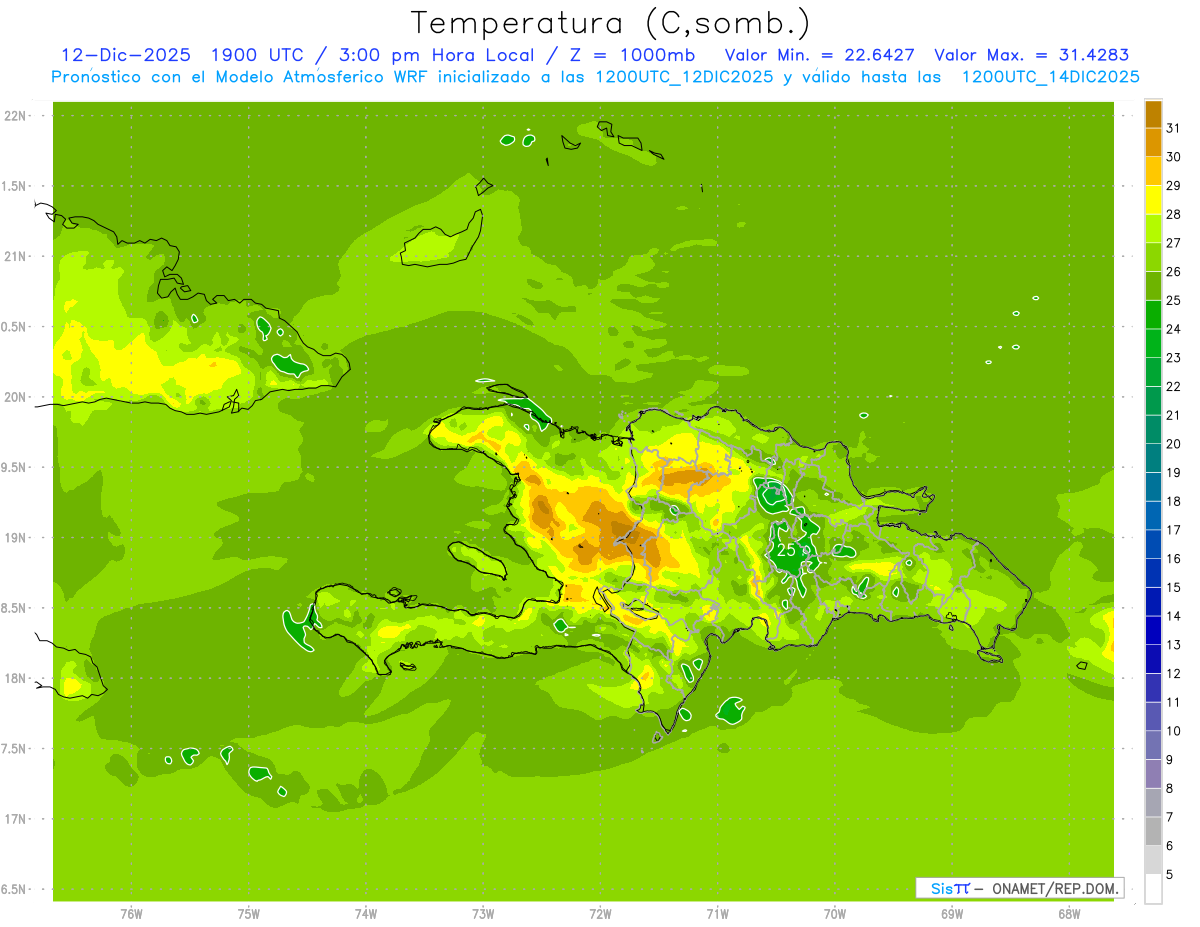Click the legend value "24"

pyautogui.click(x=1174, y=329)
